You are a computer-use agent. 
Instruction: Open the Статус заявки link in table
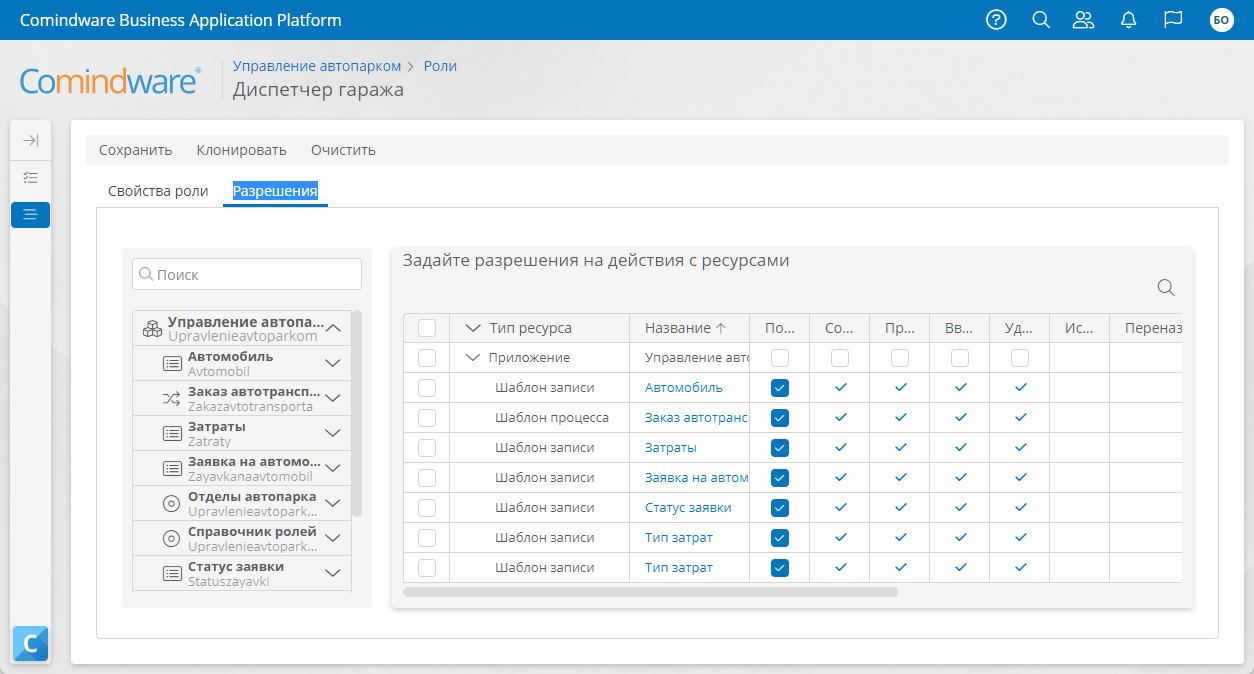[x=688, y=508]
